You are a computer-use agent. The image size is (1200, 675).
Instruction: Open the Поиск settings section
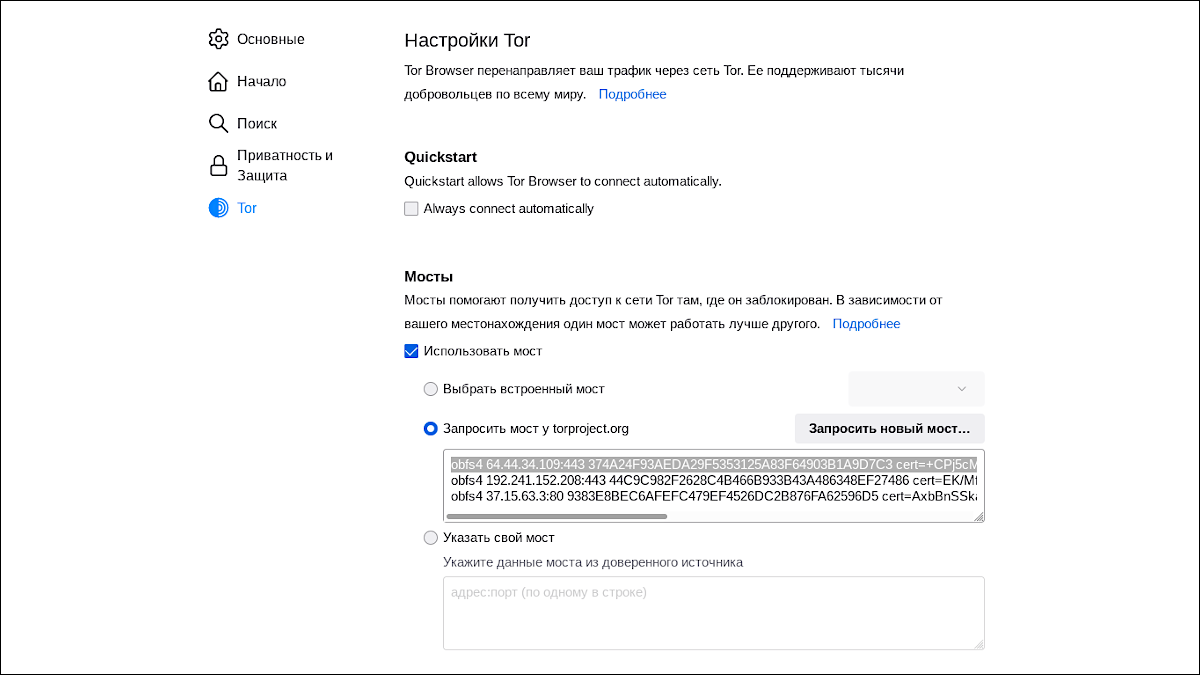tap(257, 123)
